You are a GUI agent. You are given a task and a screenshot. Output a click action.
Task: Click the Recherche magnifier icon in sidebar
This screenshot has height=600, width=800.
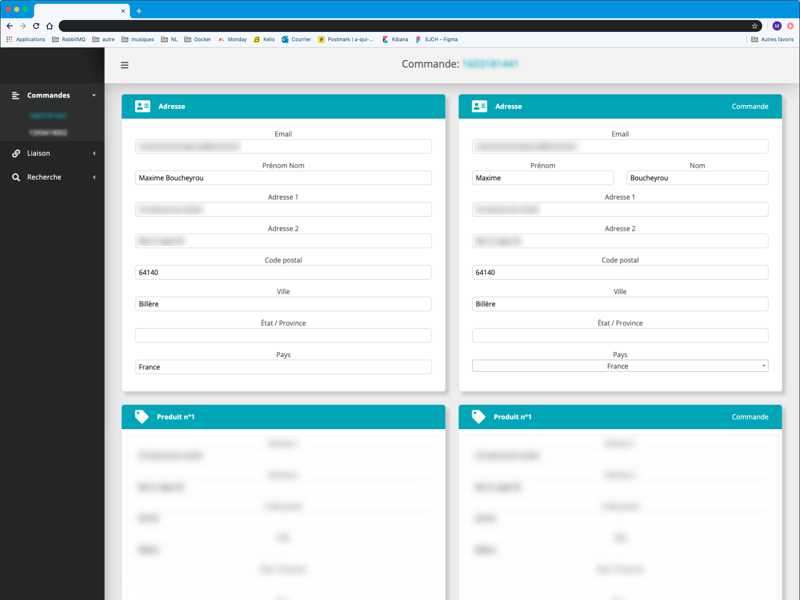click(16, 177)
